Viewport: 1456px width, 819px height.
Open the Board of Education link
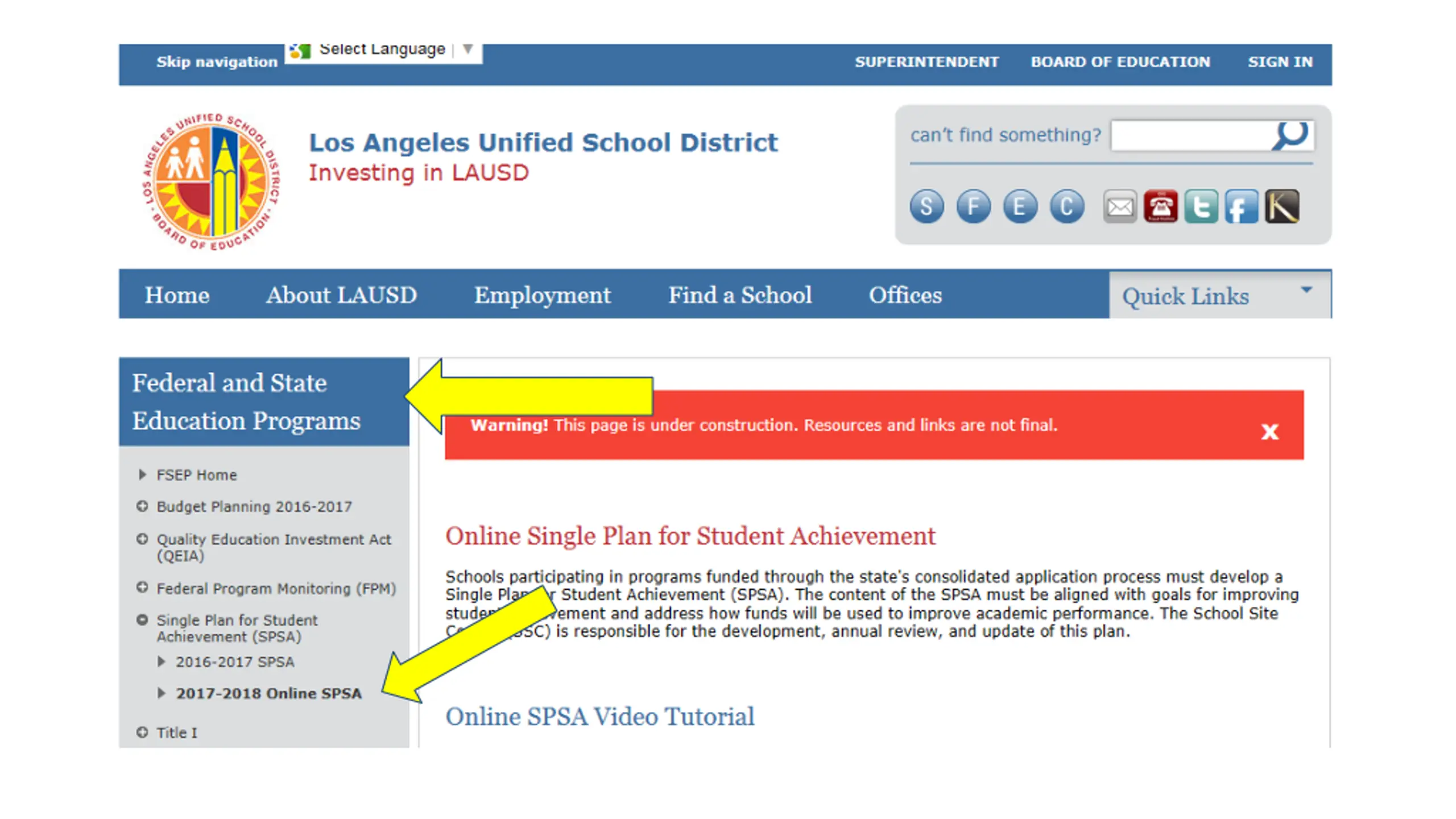(x=1120, y=62)
